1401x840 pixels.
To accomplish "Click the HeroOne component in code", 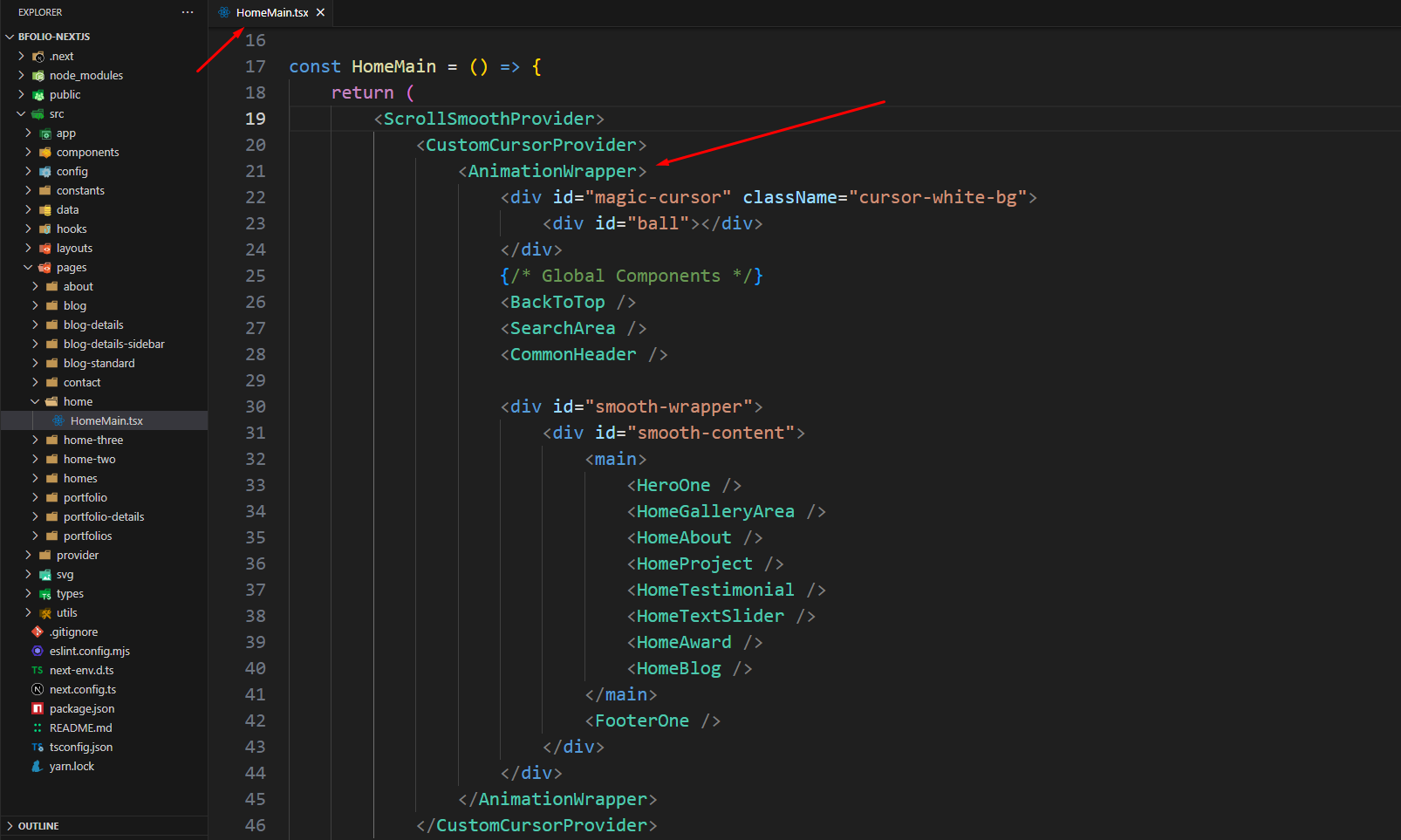I will click(673, 485).
